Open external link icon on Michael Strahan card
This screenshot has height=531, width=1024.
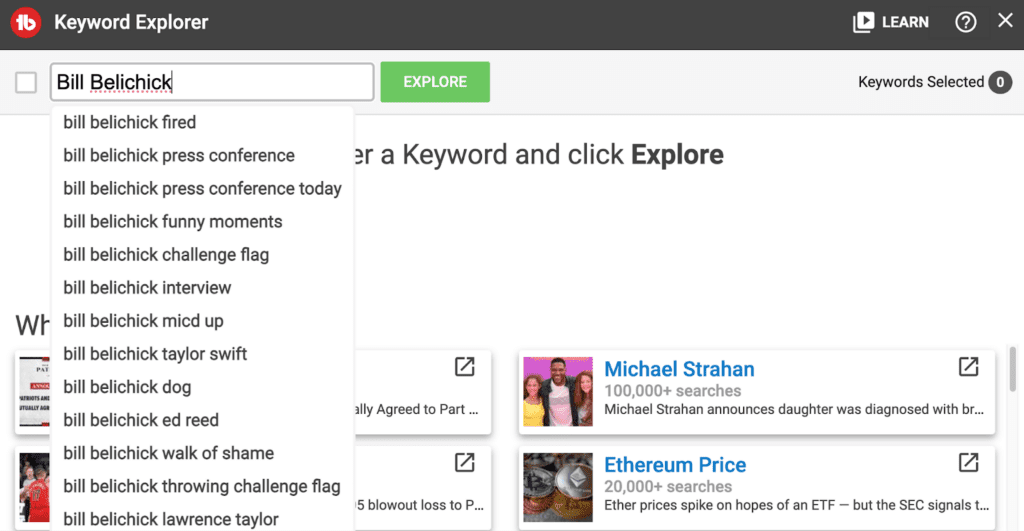968,367
